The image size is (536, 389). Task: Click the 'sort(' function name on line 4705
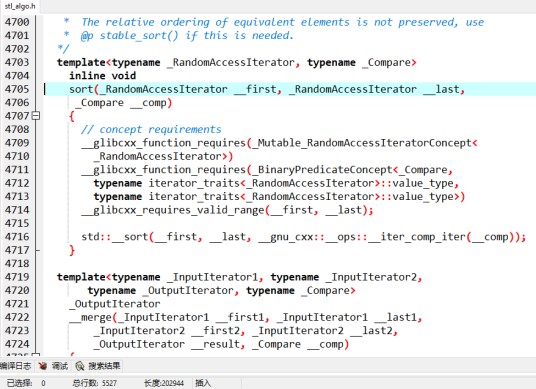pyautogui.click(x=84, y=89)
